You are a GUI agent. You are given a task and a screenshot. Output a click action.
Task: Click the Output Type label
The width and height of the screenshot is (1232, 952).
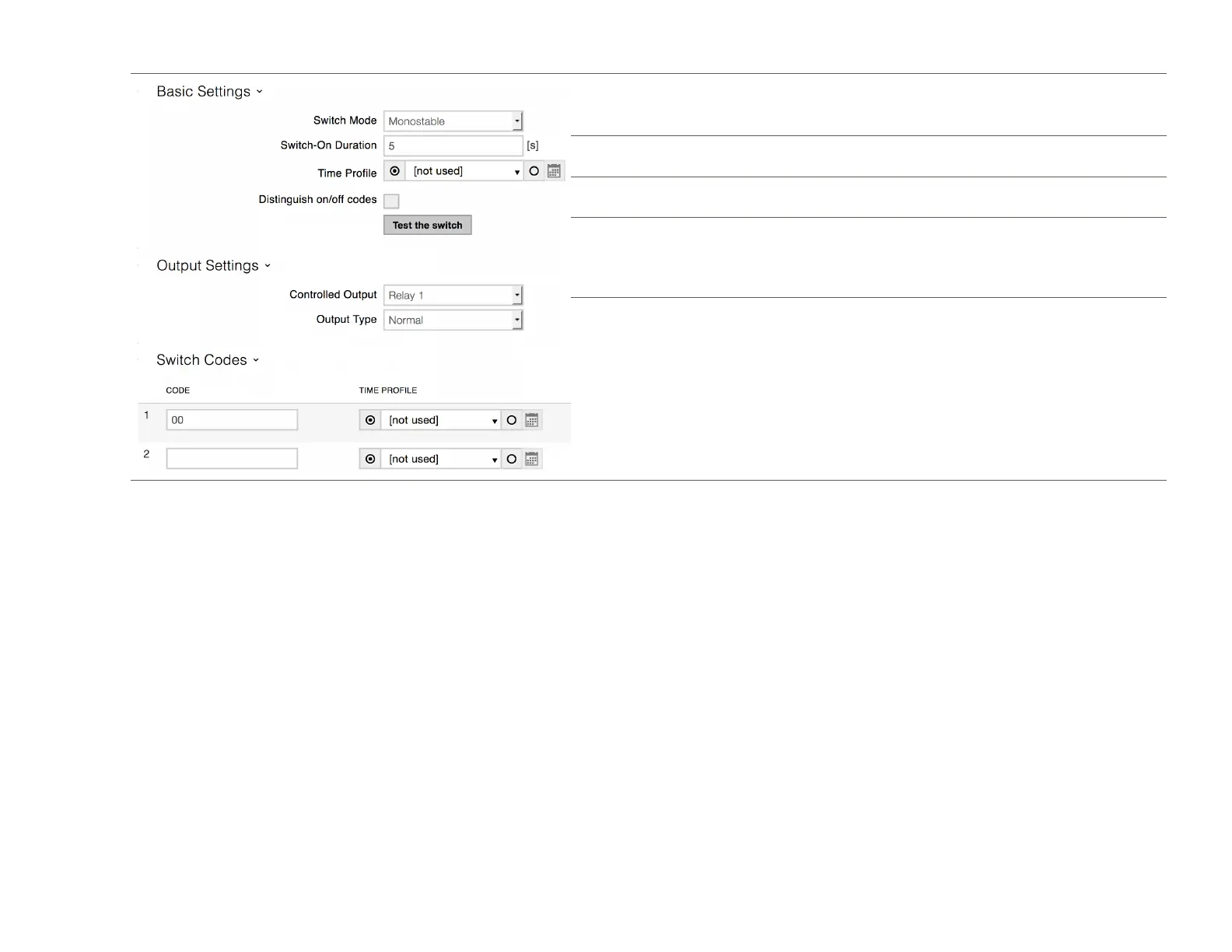347,320
